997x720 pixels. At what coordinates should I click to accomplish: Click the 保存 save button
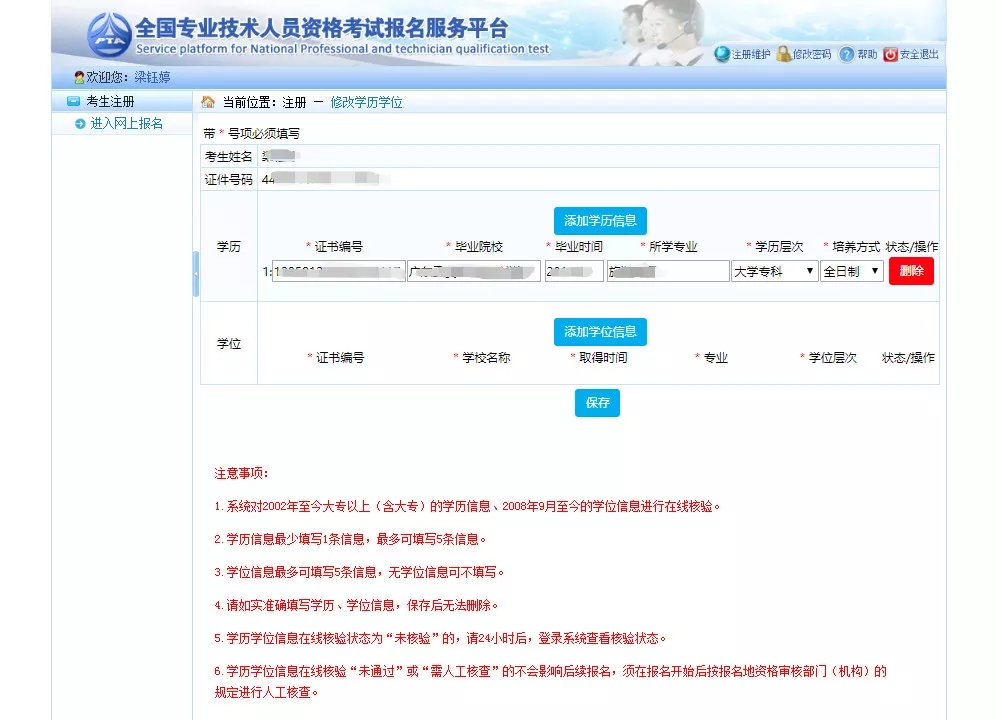point(597,403)
